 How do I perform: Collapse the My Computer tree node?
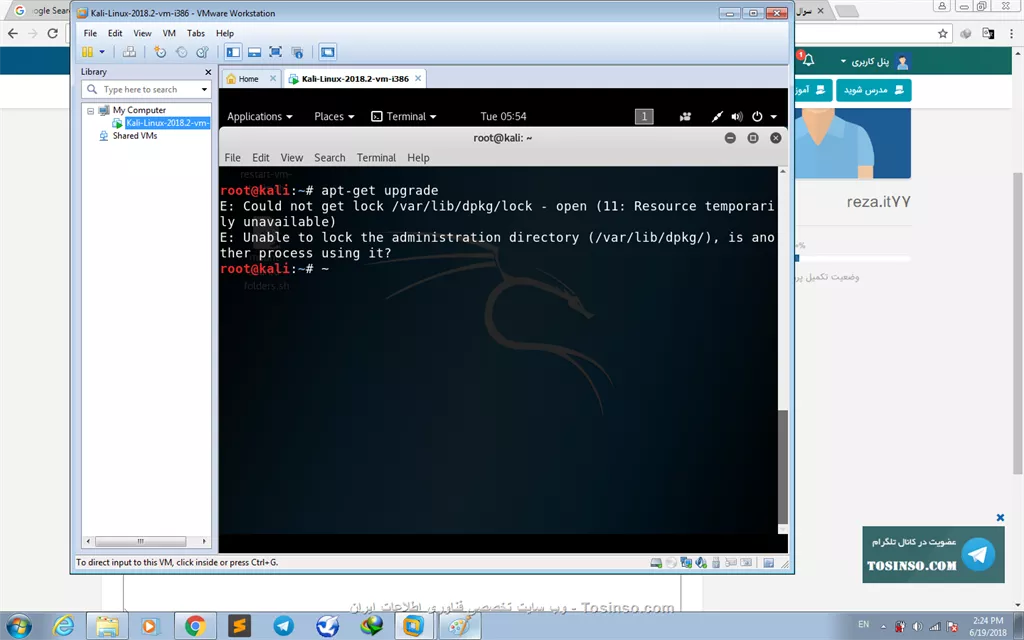coord(91,110)
